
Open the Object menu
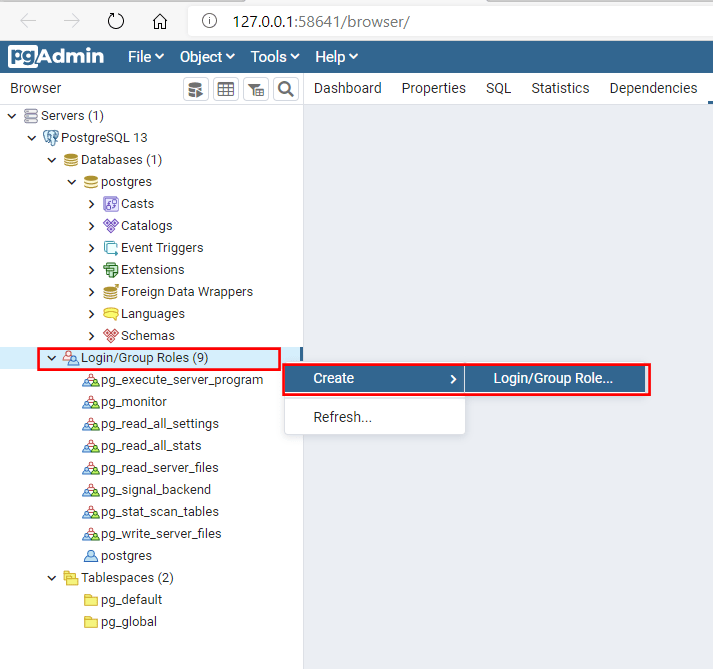(x=207, y=57)
